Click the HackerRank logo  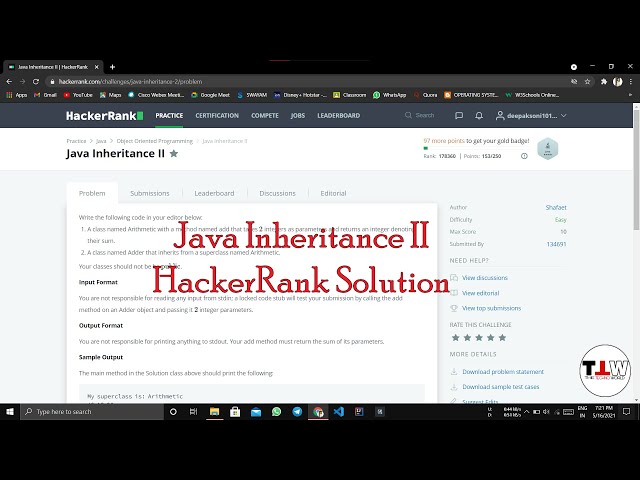pyautogui.click(x=104, y=116)
